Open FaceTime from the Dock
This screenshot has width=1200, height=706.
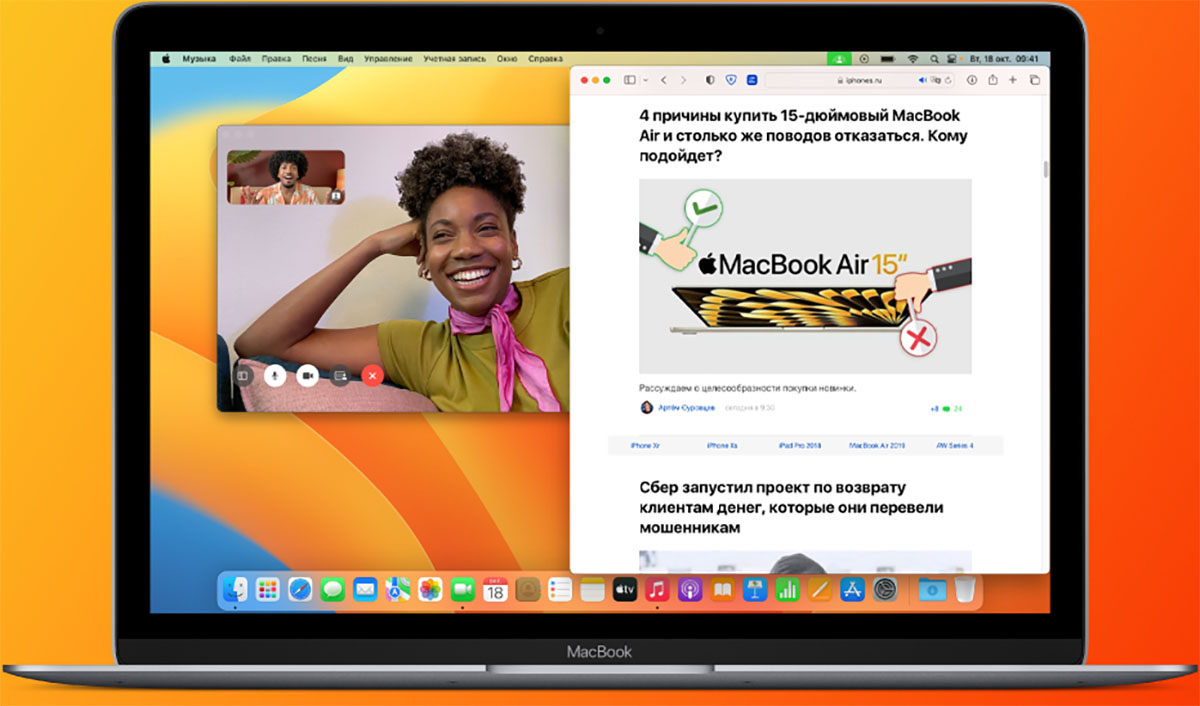(x=462, y=589)
